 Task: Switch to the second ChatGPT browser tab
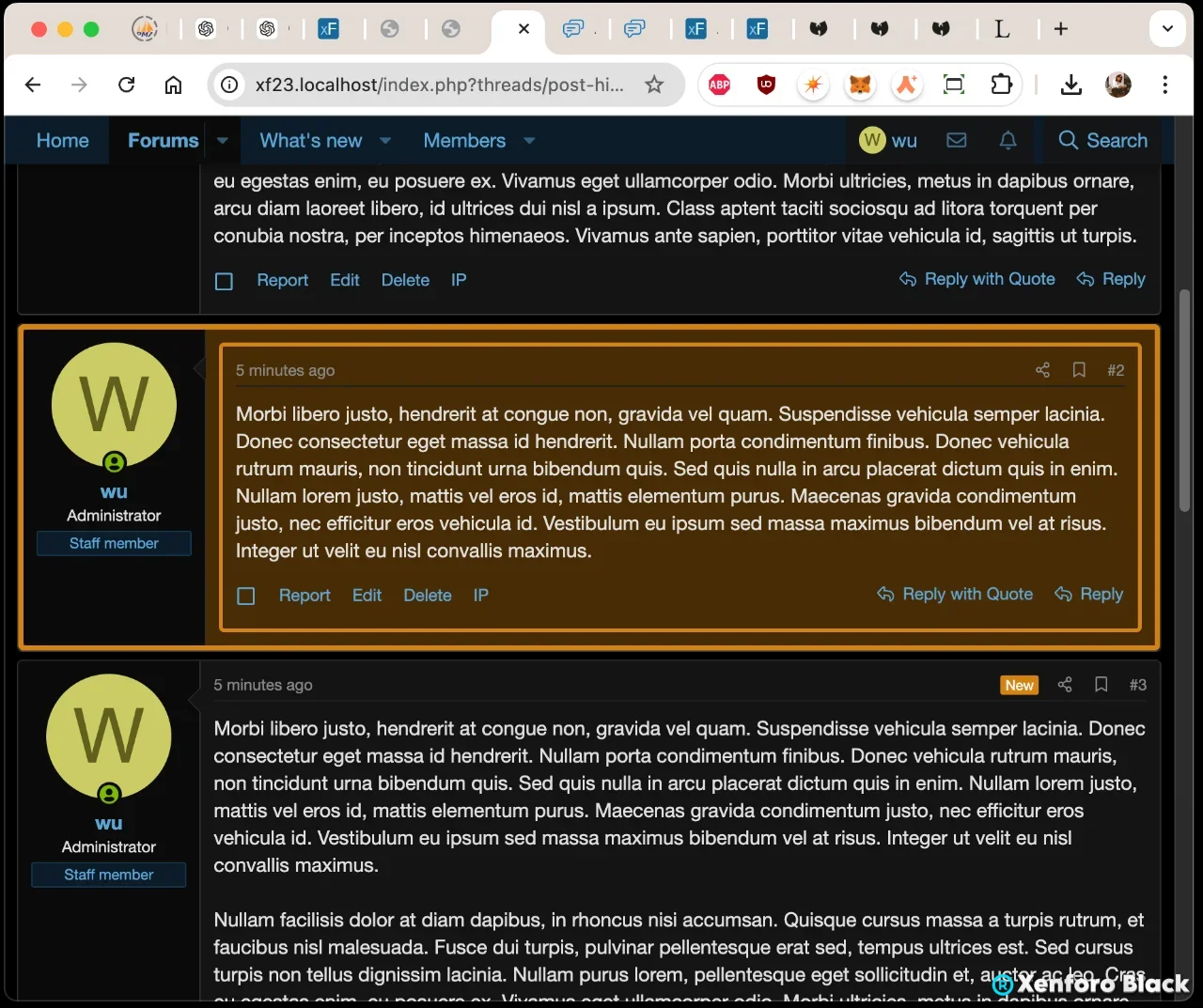coord(267,29)
